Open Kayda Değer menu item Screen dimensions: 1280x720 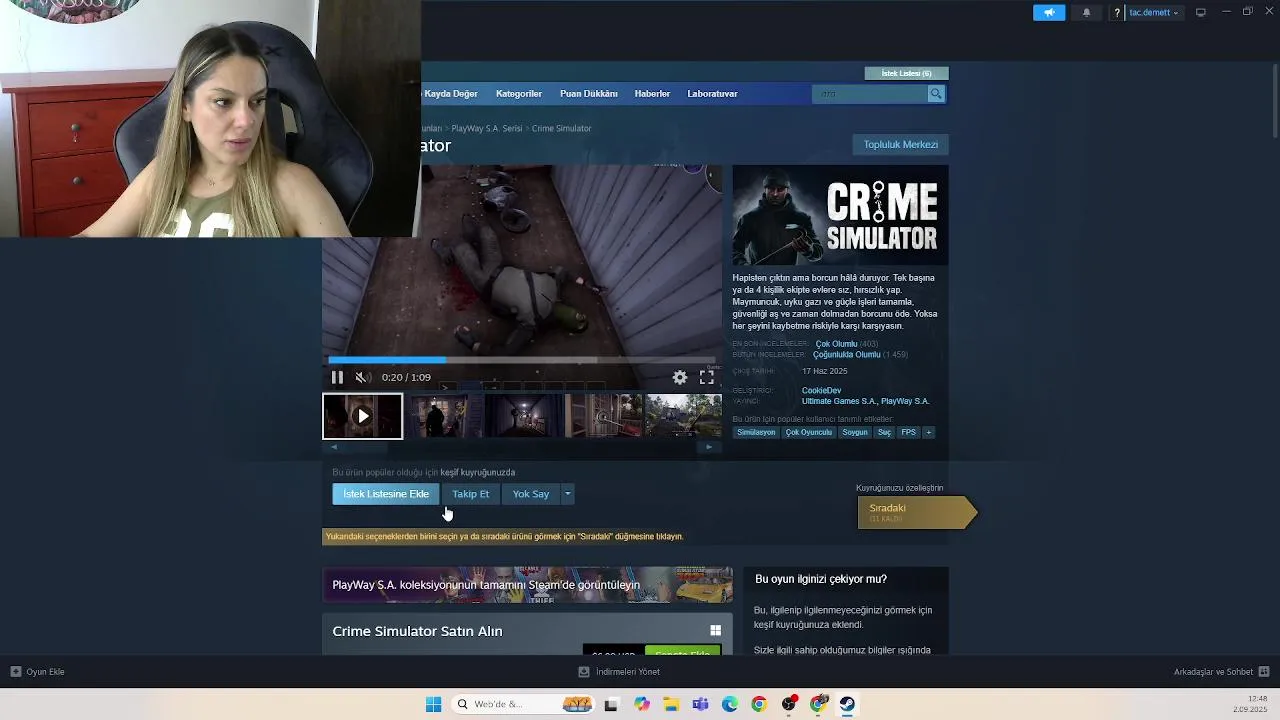click(450, 94)
